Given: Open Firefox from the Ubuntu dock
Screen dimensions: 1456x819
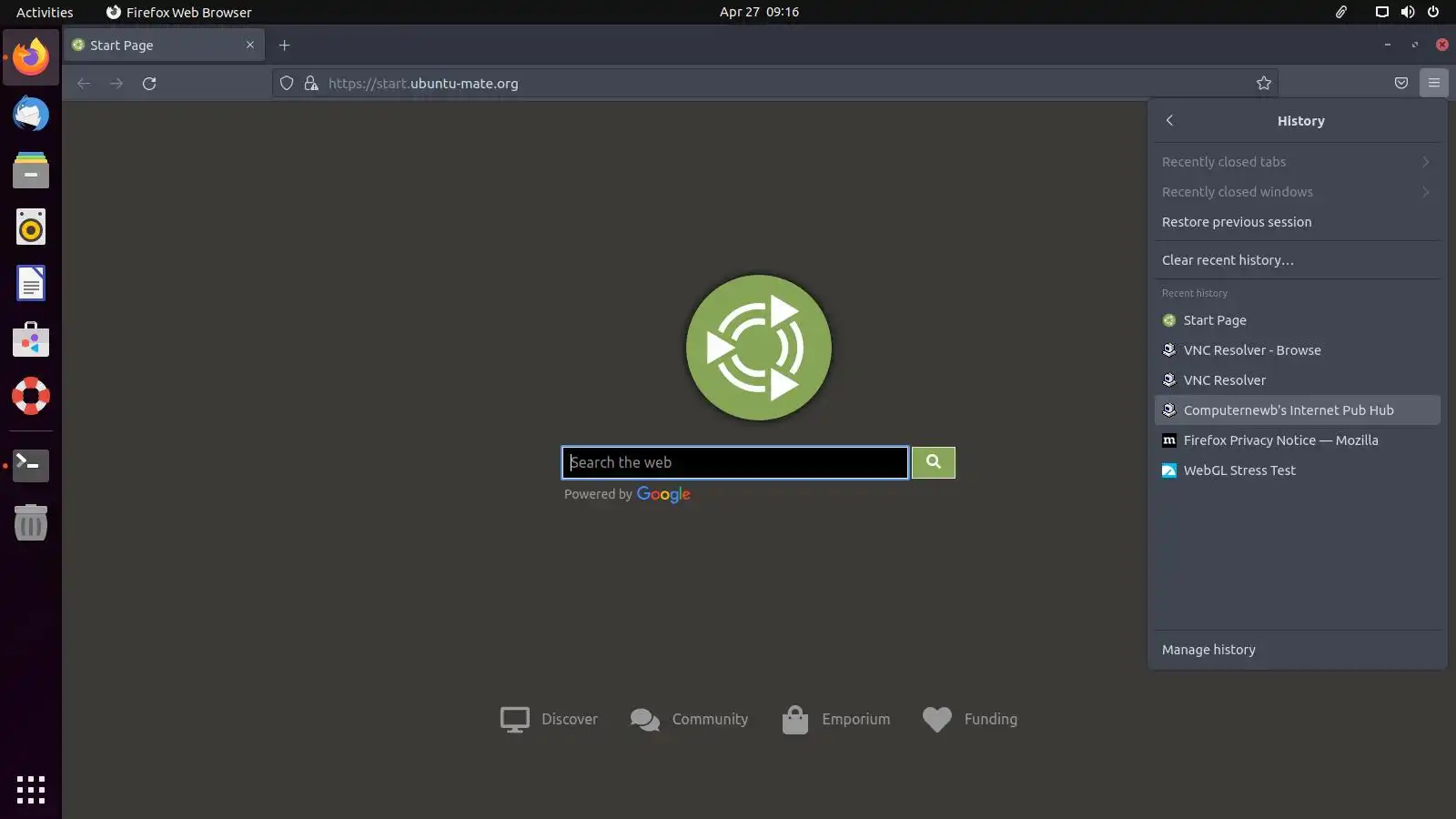Looking at the screenshot, I should click(31, 57).
